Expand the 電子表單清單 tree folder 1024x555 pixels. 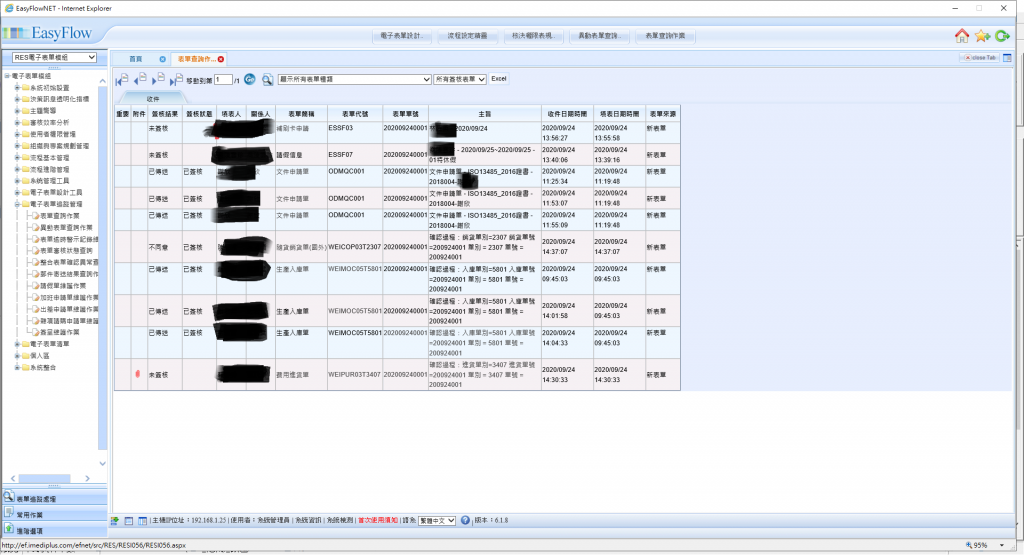(x=17, y=344)
